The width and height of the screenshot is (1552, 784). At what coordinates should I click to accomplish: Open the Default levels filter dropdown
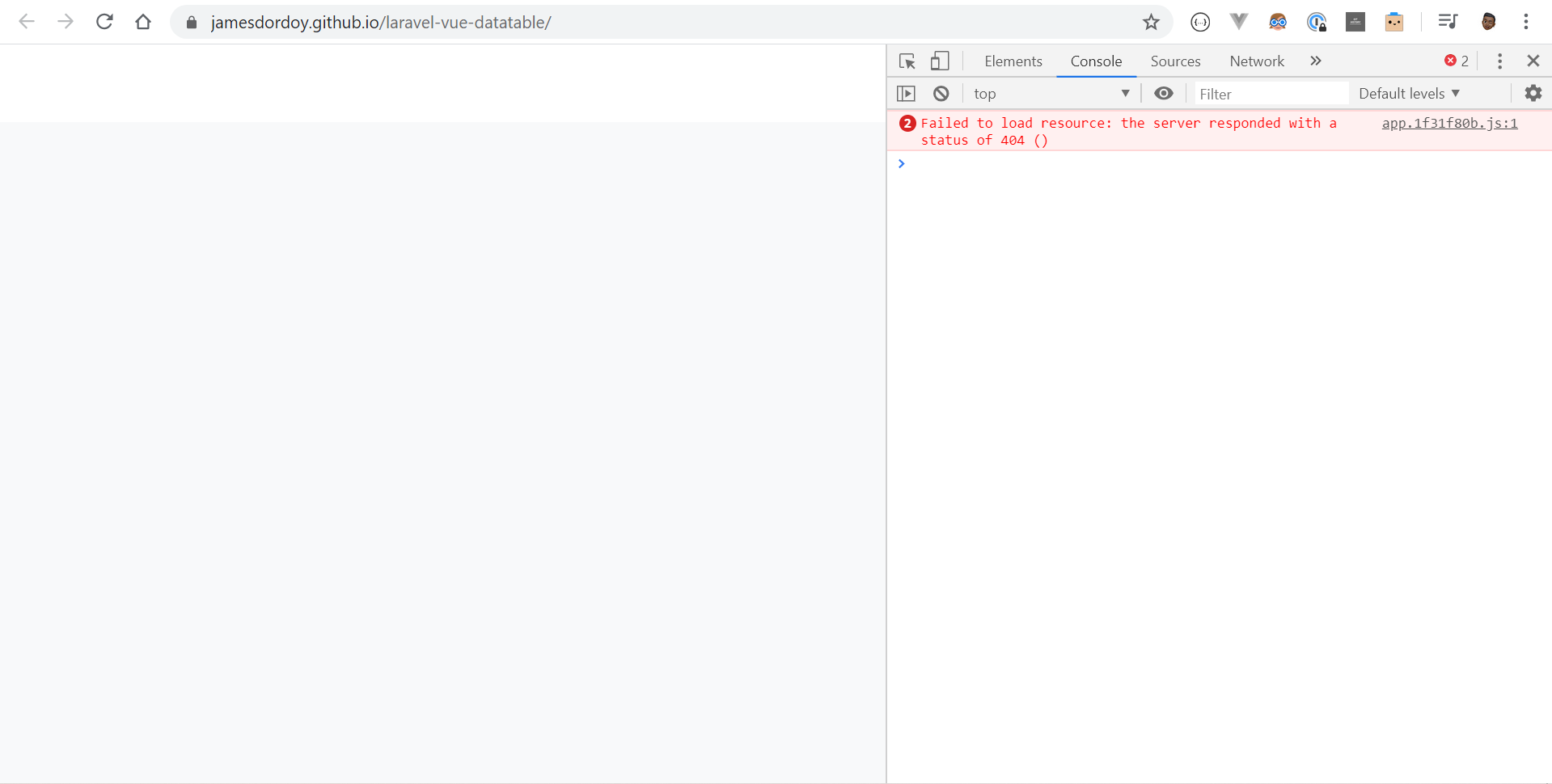click(1408, 93)
